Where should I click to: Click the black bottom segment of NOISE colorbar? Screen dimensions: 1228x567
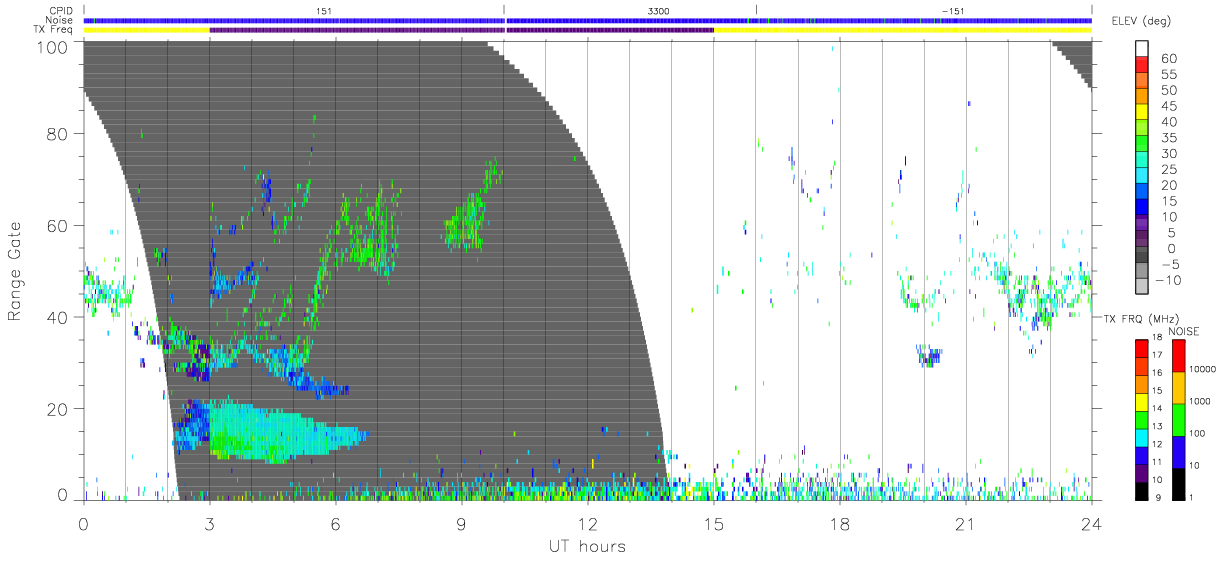tap(1179, 482)
